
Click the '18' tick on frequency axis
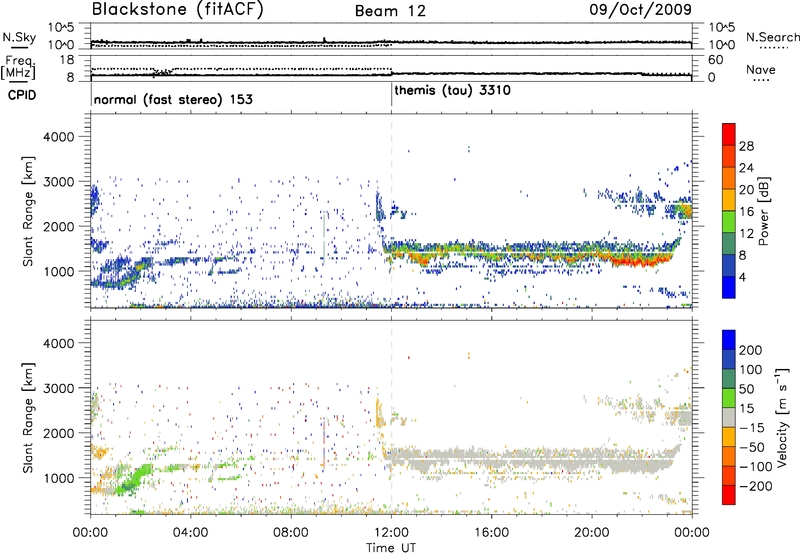click(67, 60)
